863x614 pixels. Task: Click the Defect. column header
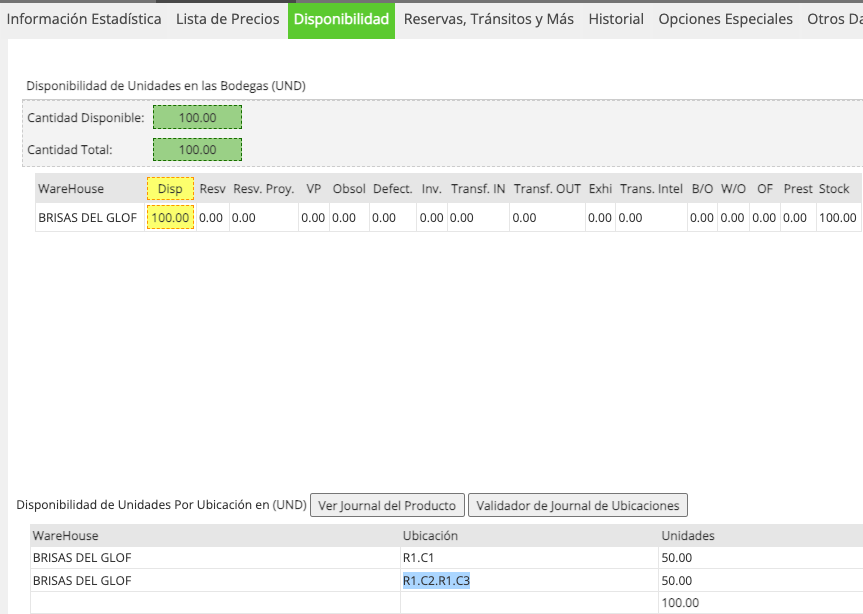(x=392, y=189)
